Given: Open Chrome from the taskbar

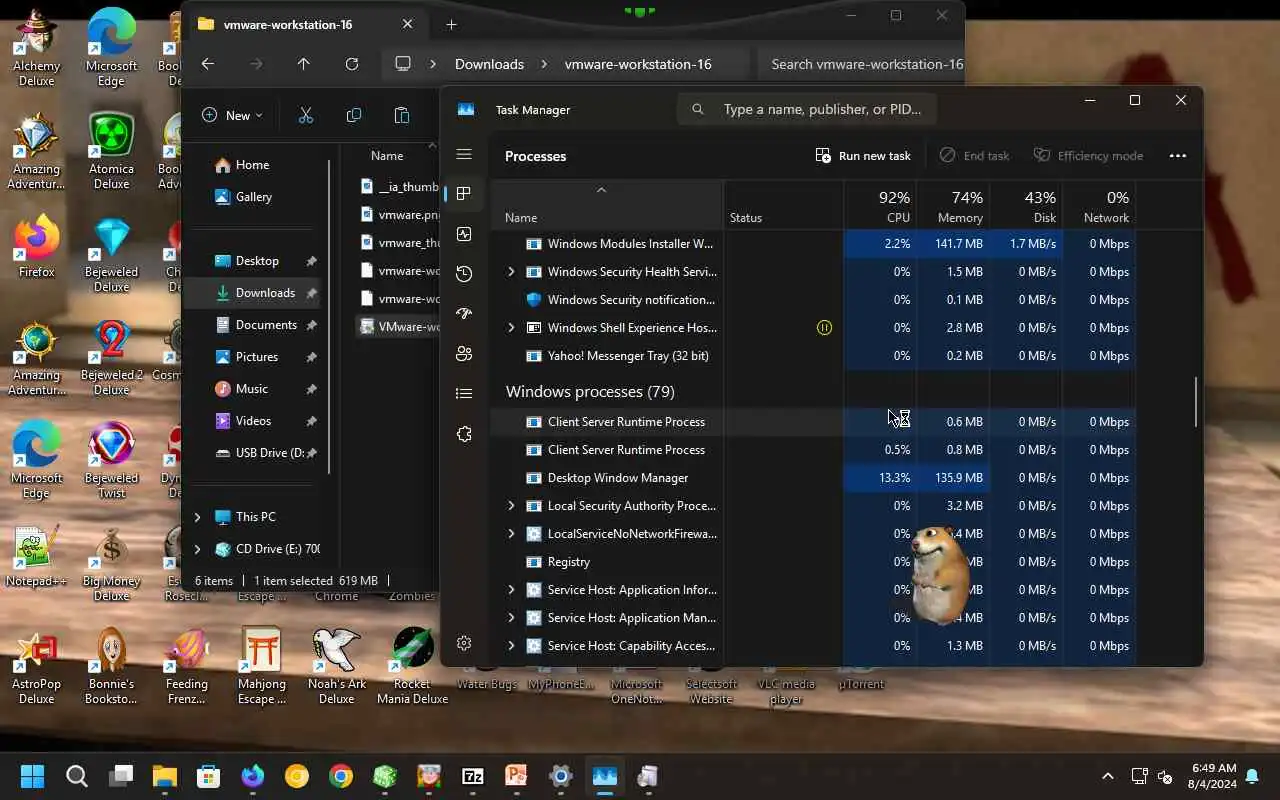Looking at the screenshot, I should point(341,776).
